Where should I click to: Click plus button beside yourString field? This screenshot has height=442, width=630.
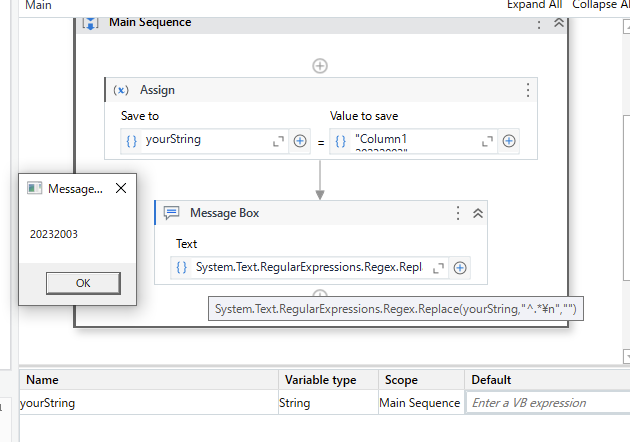tap(300, 141)
